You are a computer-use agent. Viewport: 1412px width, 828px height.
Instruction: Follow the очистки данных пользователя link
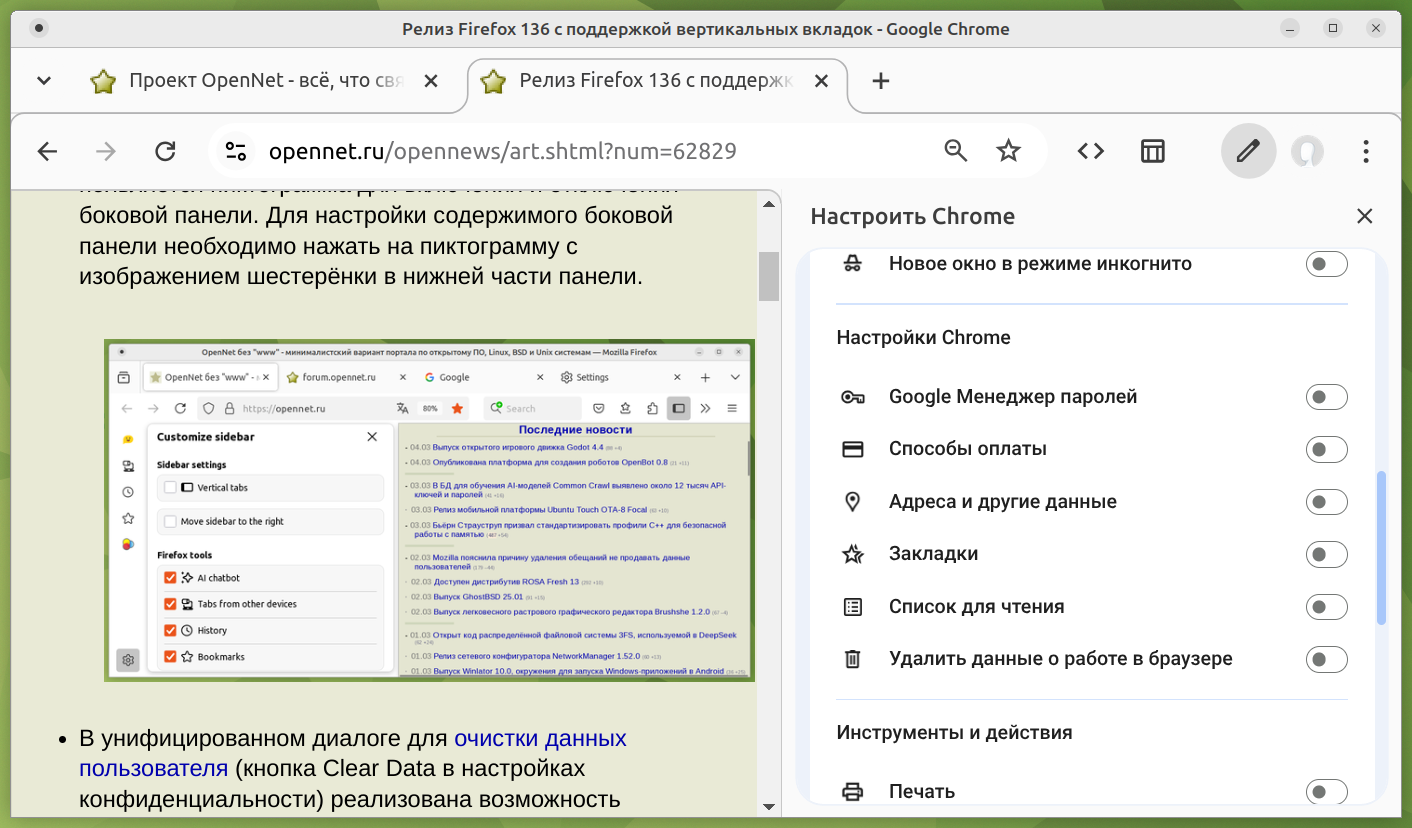point(540,739)
